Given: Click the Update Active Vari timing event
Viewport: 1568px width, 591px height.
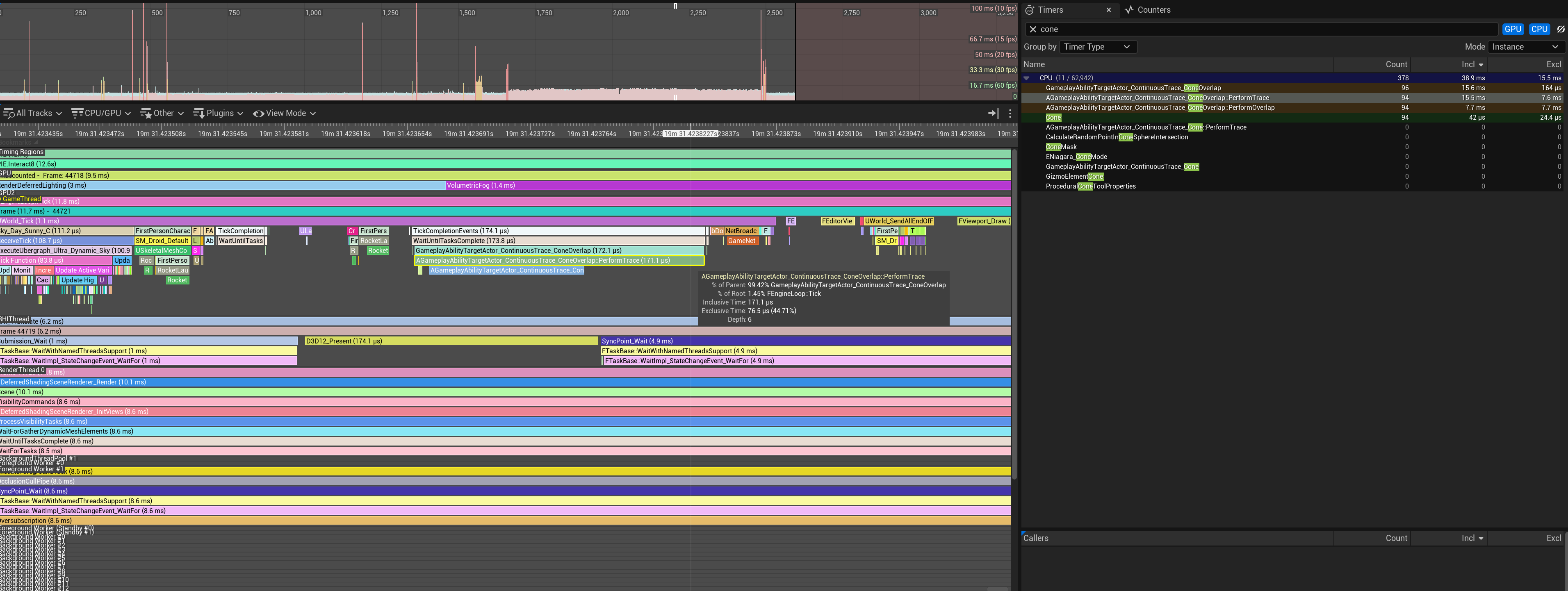Looking at the screenshot, I should [83, 270].
